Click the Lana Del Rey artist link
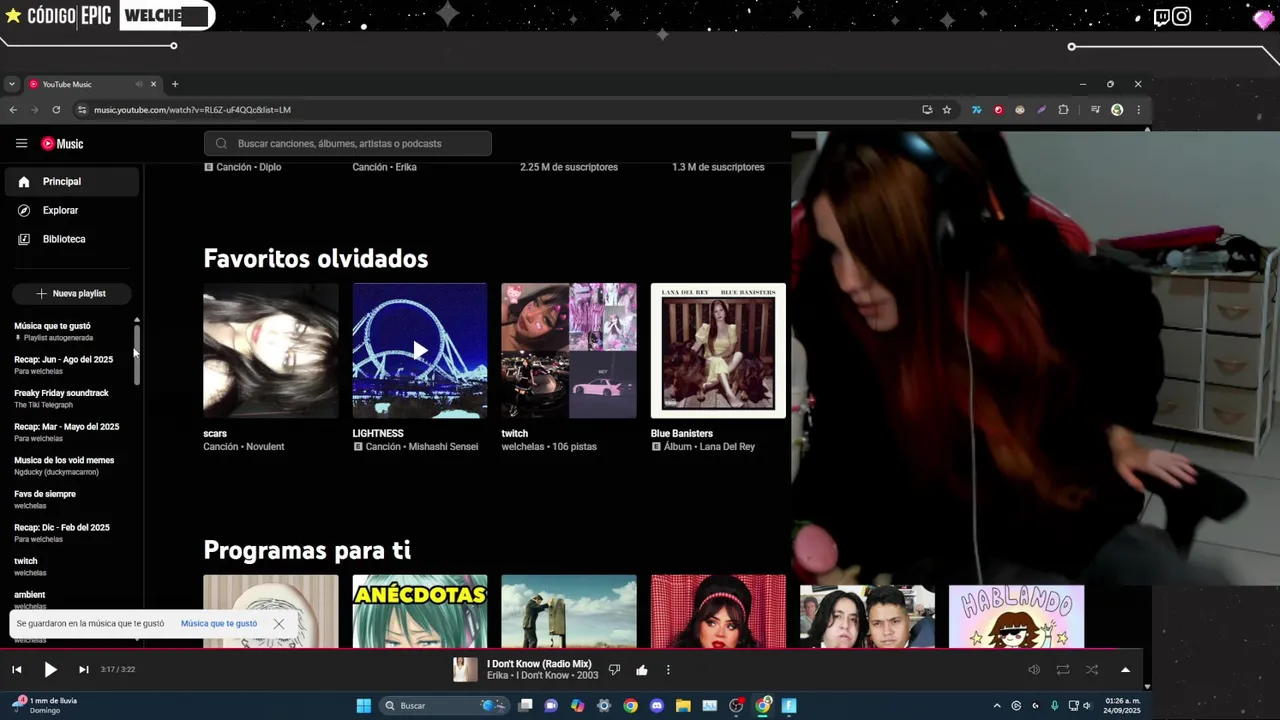 click(727, 447)
